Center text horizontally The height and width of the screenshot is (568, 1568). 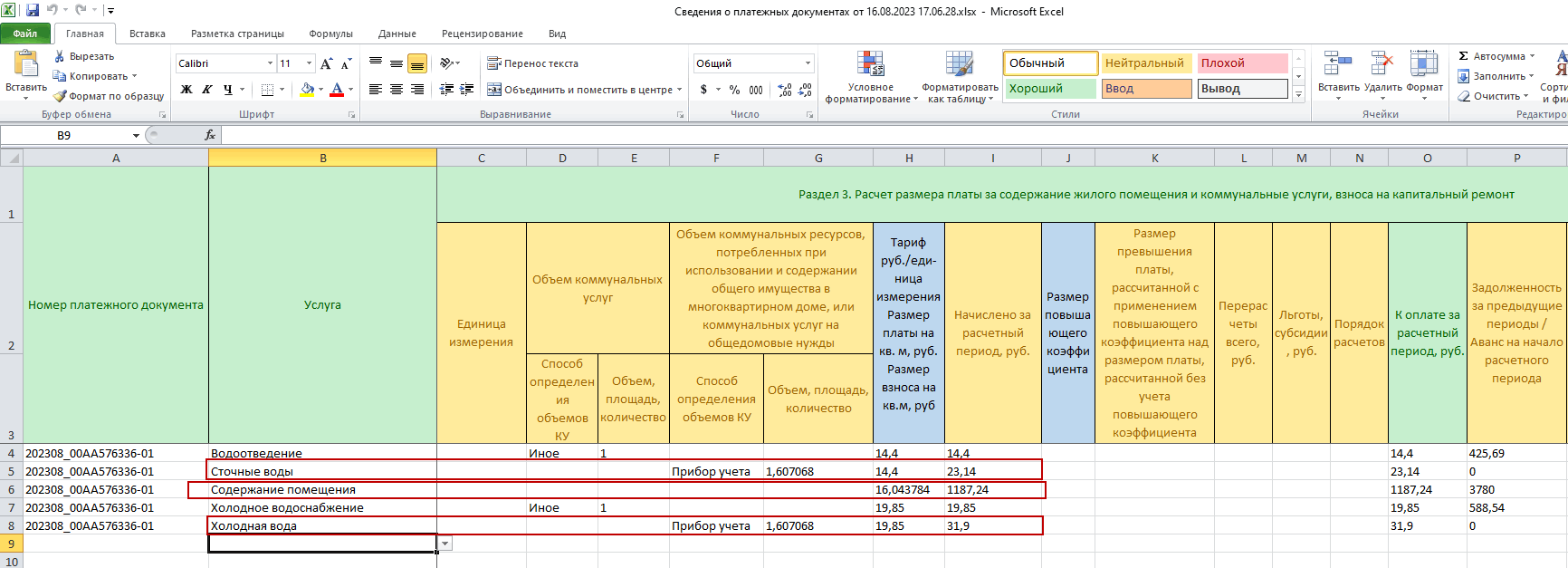tap(397, 90)
